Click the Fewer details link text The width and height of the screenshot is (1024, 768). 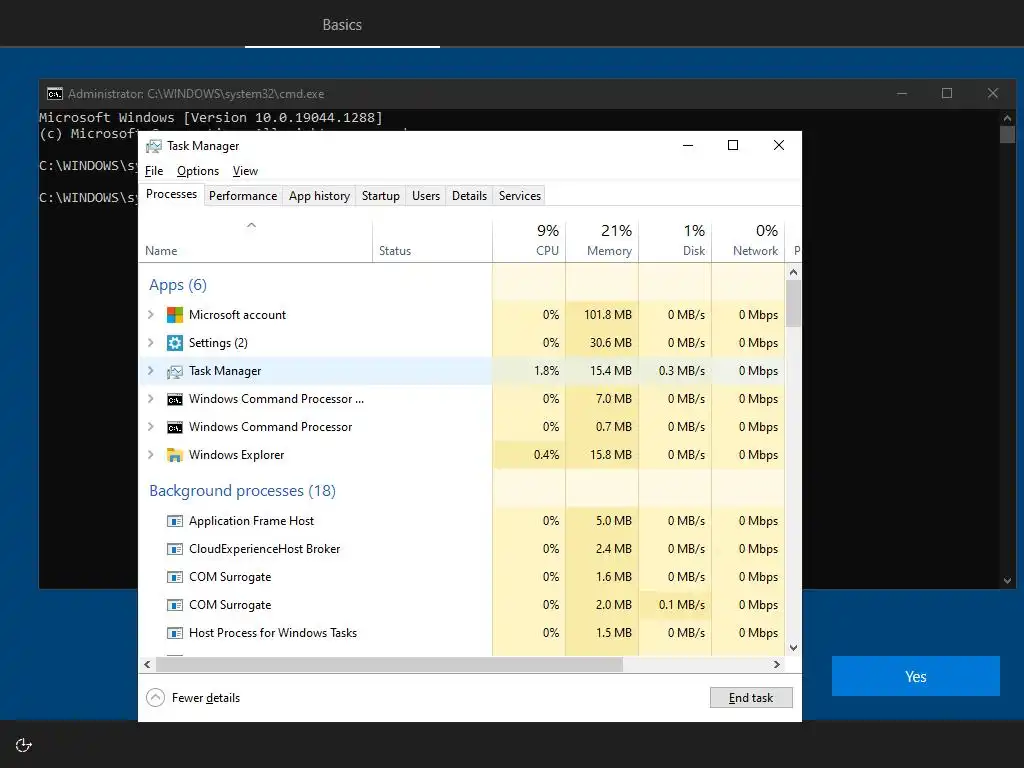click(206, 698)
